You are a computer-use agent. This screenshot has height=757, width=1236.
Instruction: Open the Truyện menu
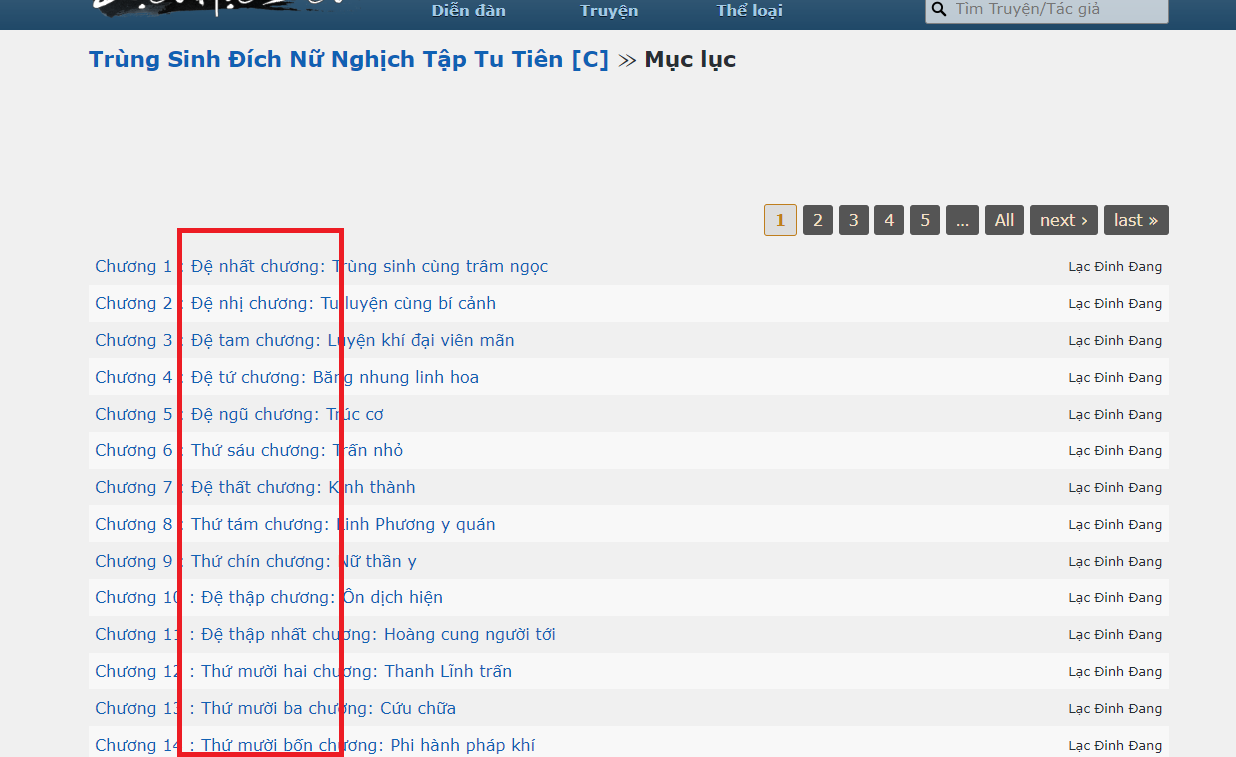click(x=608, y=11)
